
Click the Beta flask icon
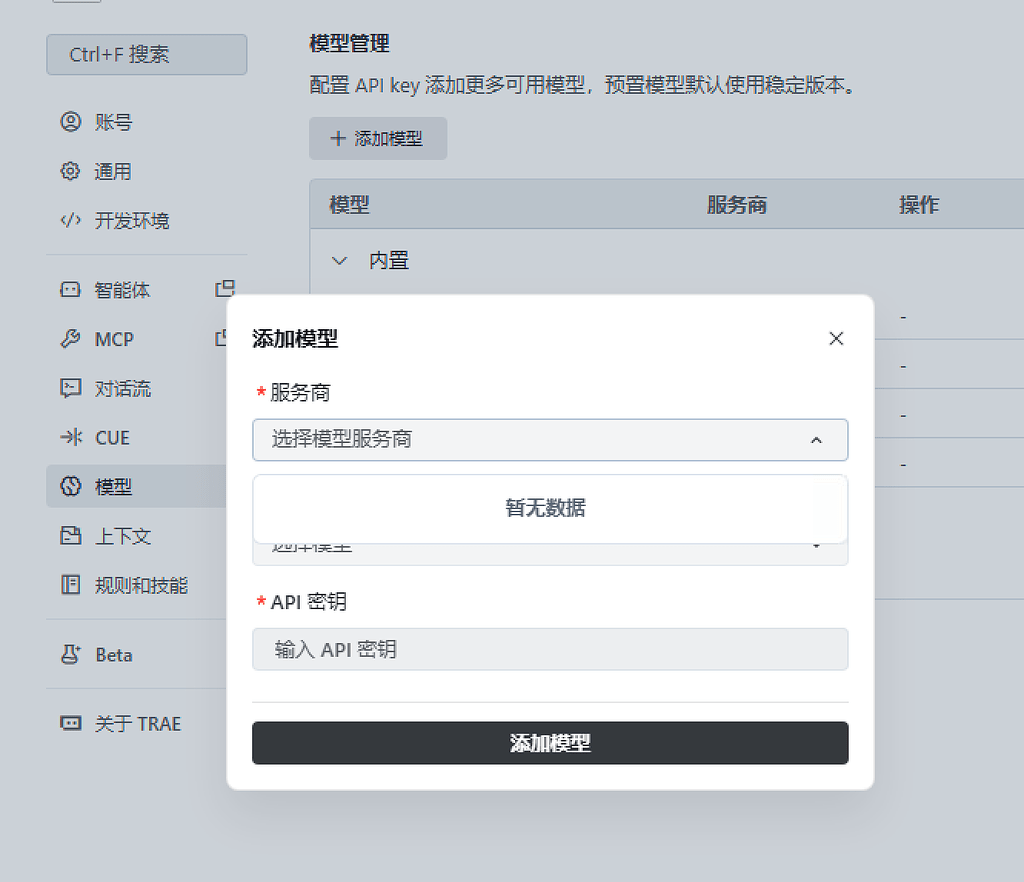[x=71, y=654]
